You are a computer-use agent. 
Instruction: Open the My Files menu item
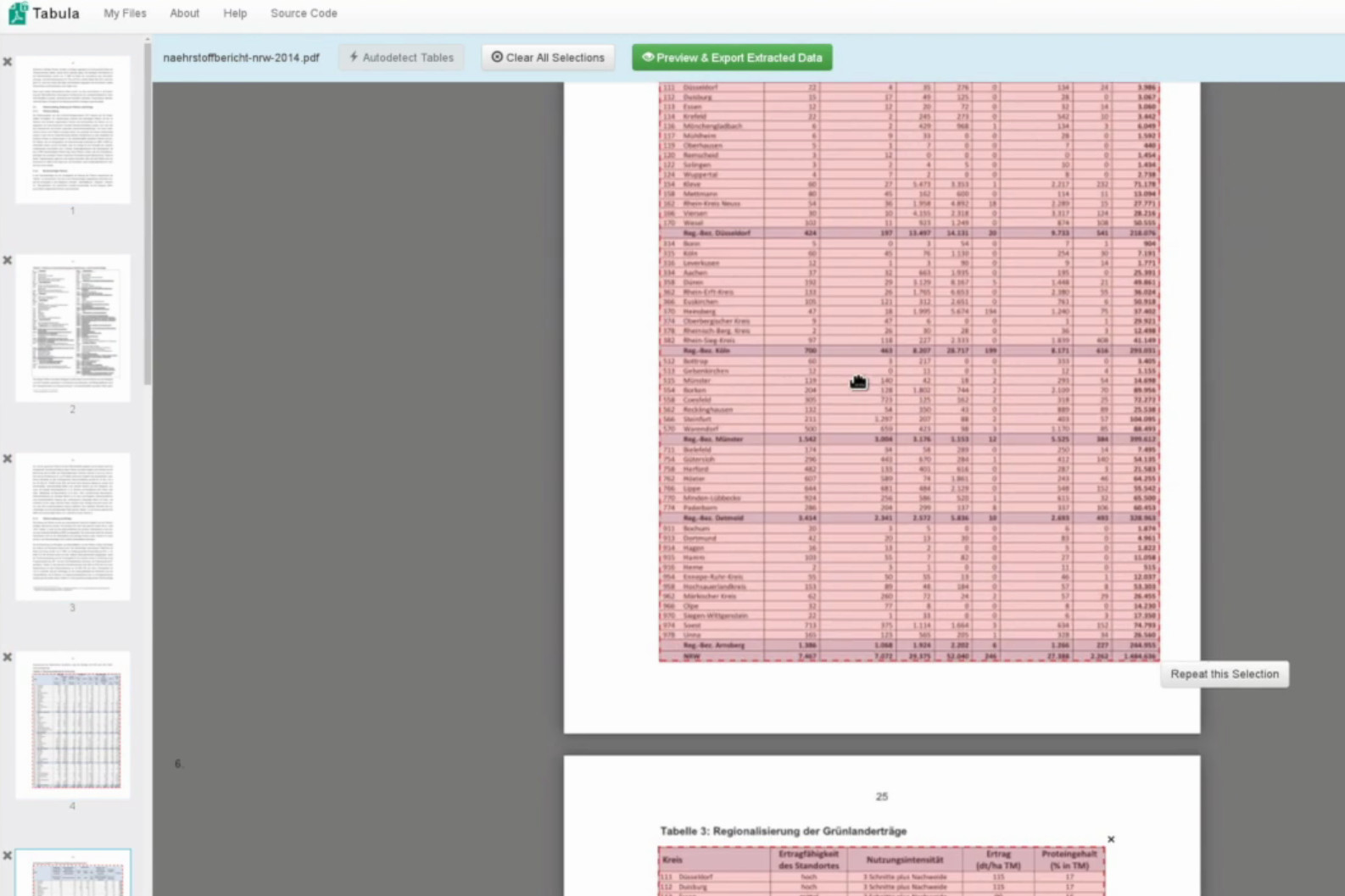coord(125,14)
